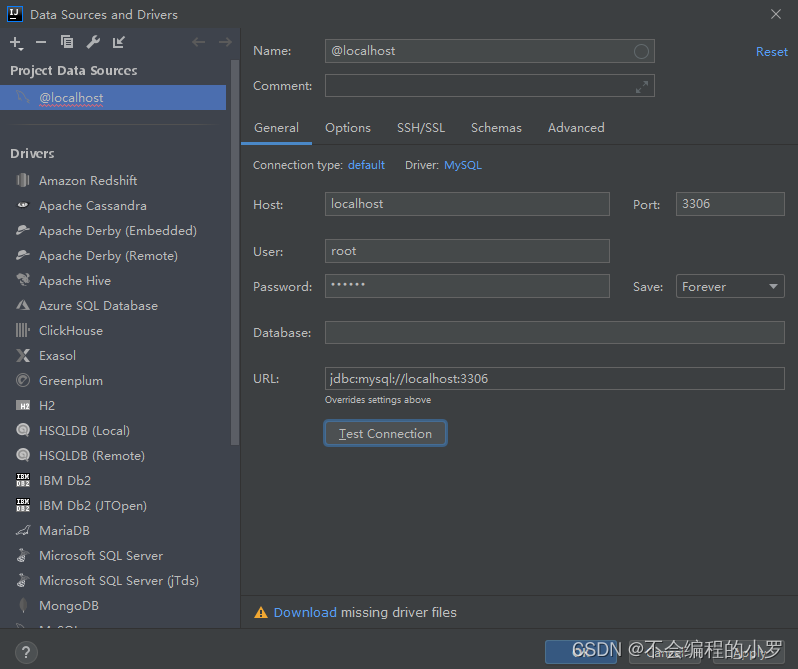Duplicate the data source via copy icon
798x669 pixels.
pyautogui.click(x=67, y=42)
